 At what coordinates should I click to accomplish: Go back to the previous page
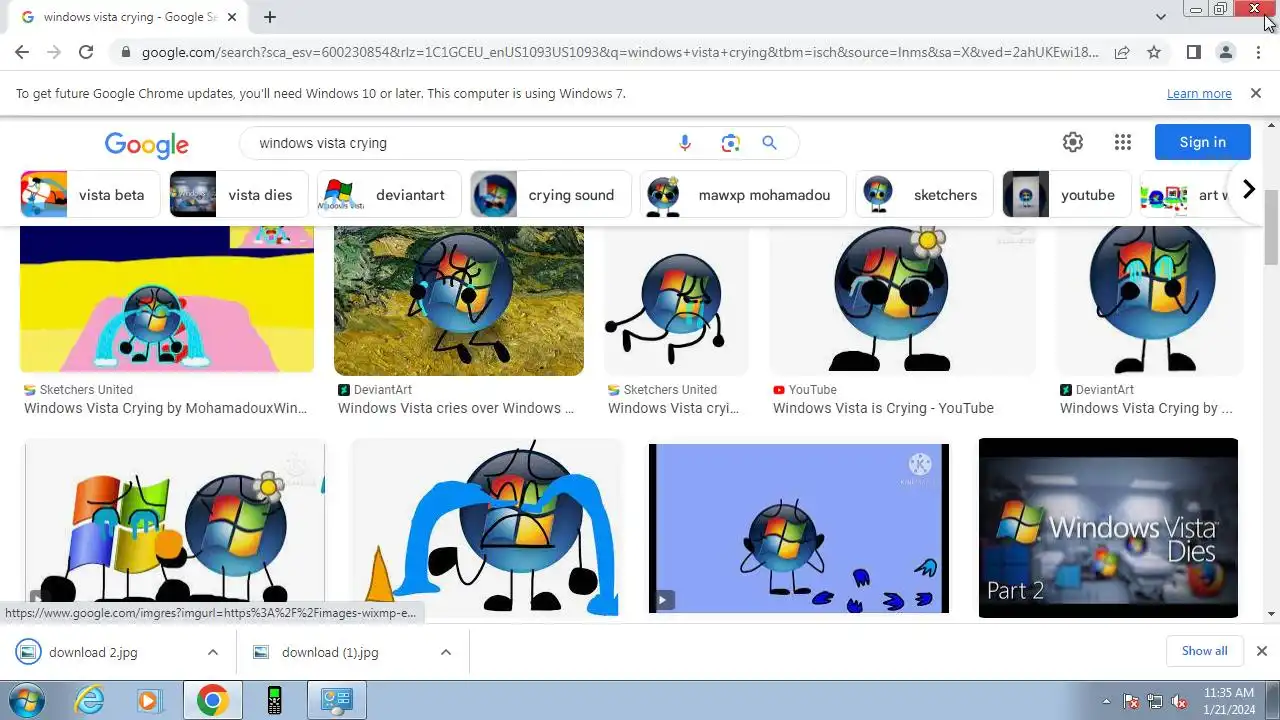(22, 52)
